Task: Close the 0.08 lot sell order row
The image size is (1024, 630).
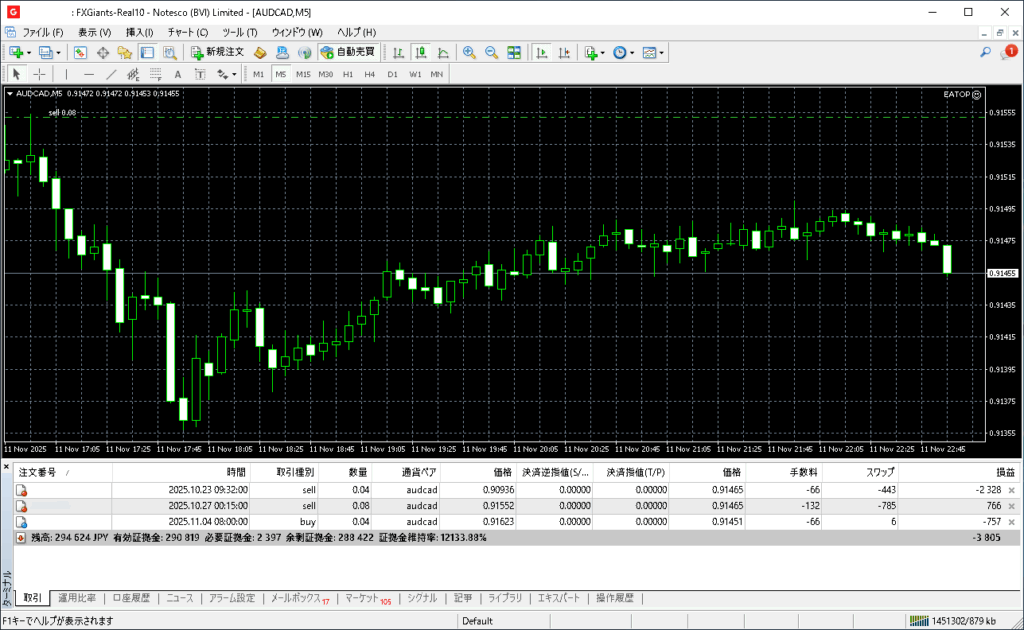Action: (x=1011, y=506)
